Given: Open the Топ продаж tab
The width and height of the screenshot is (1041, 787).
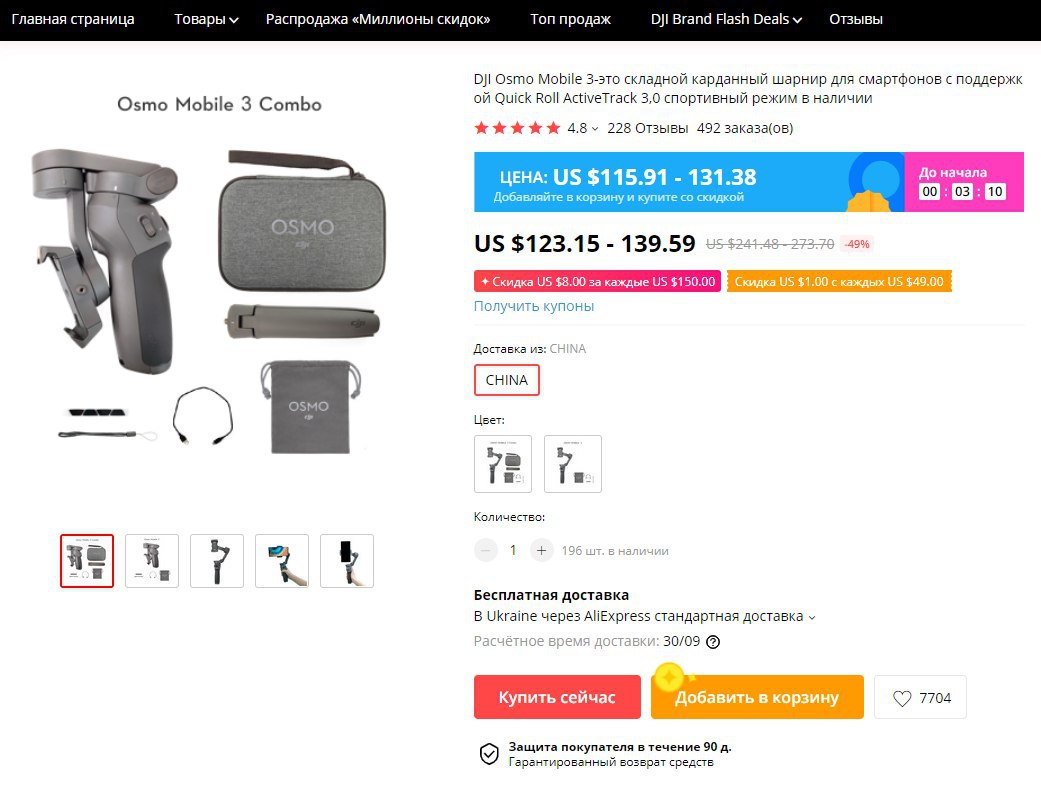Looking at the screenshot, I should point(570,19).
